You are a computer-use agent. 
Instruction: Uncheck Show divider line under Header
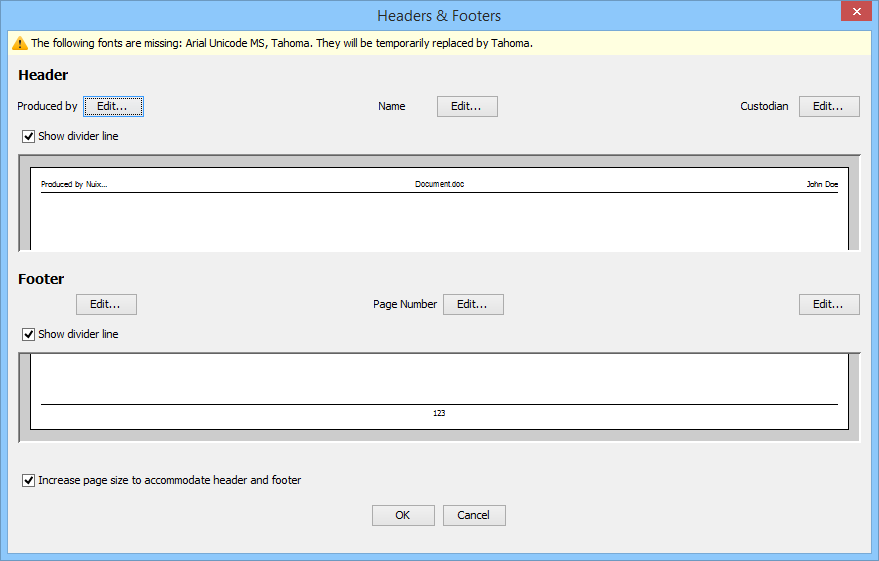29,136
